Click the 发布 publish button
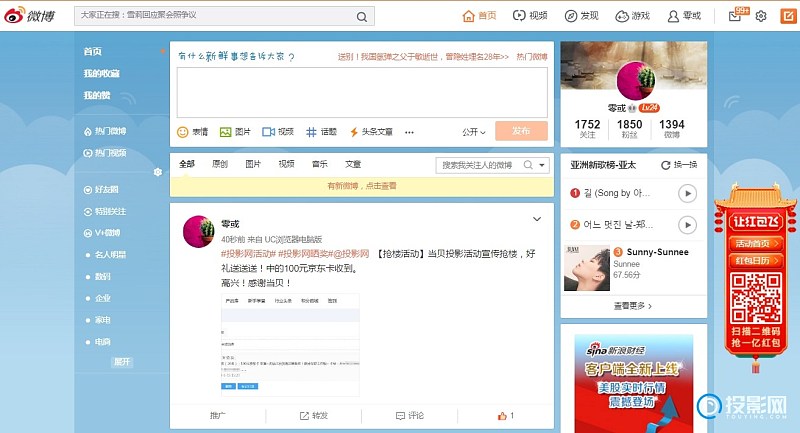 coord(521,131)
